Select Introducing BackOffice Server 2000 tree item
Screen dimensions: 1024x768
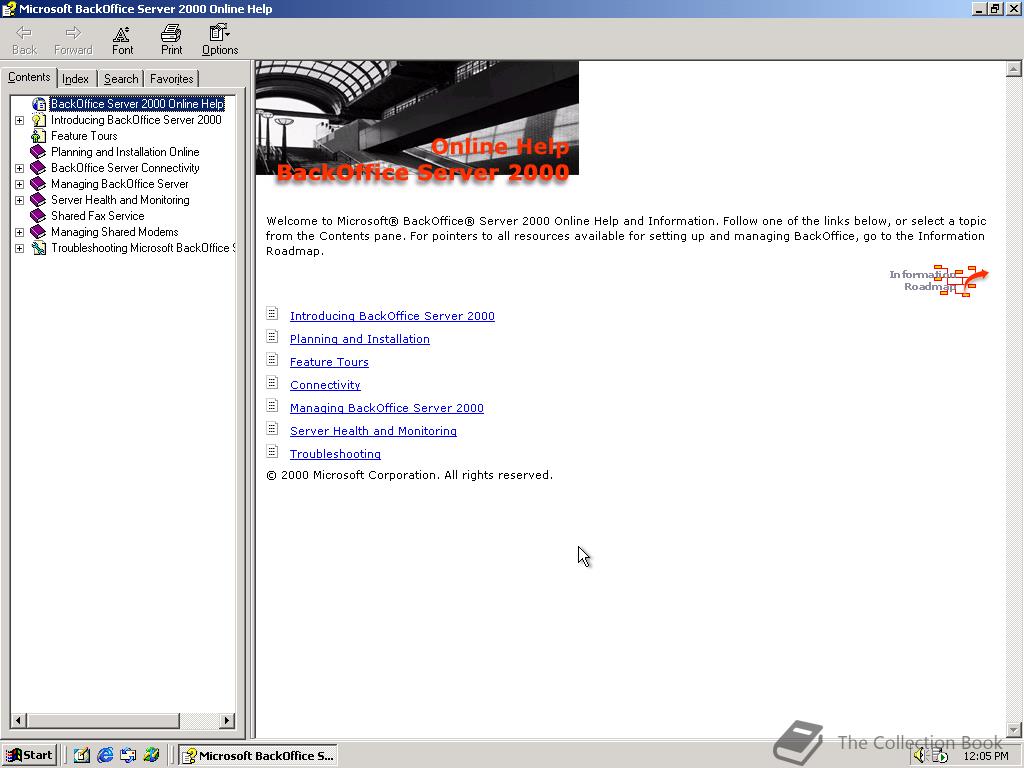[136, 120]
